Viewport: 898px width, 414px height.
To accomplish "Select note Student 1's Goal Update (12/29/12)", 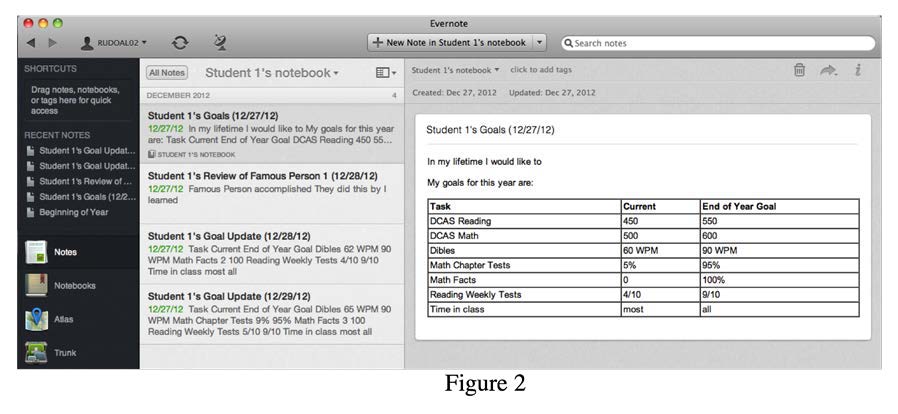I will click(x=271, y=314).
